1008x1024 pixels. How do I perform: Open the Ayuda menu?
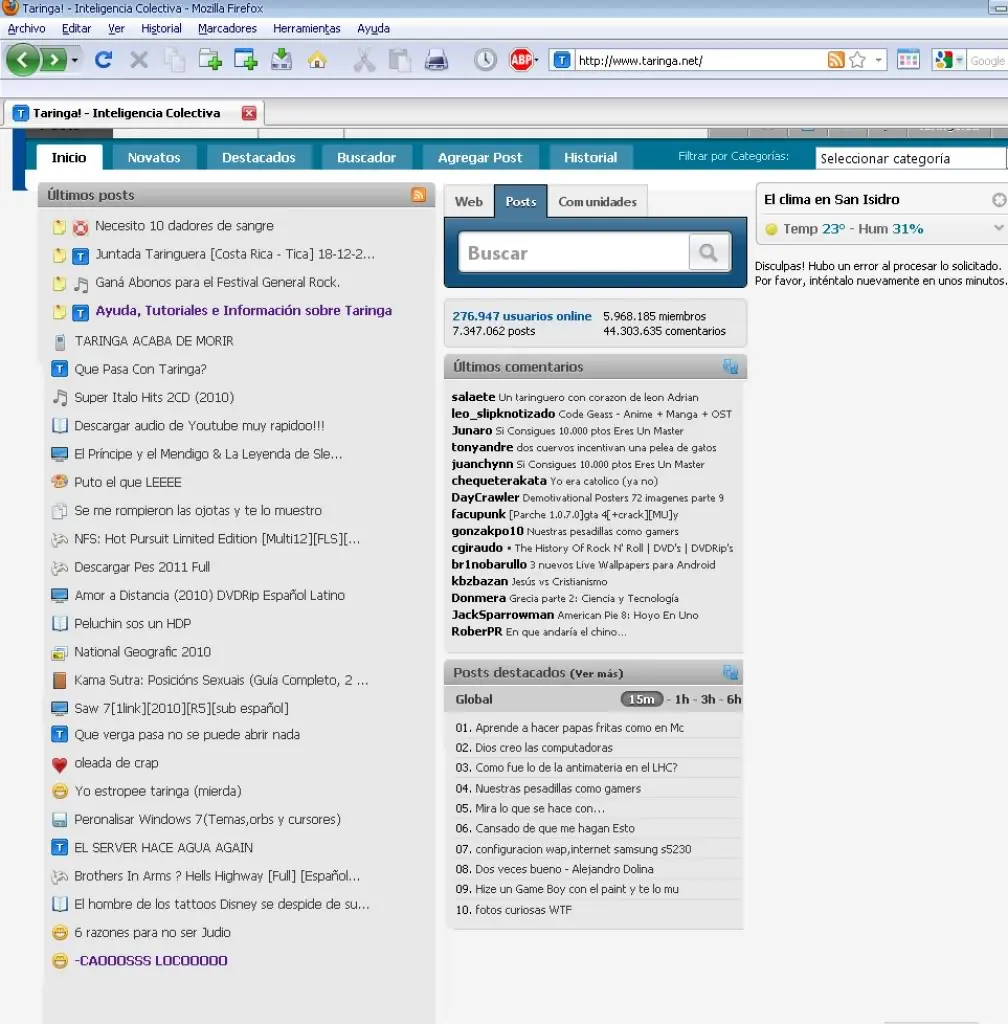[373, 28]
